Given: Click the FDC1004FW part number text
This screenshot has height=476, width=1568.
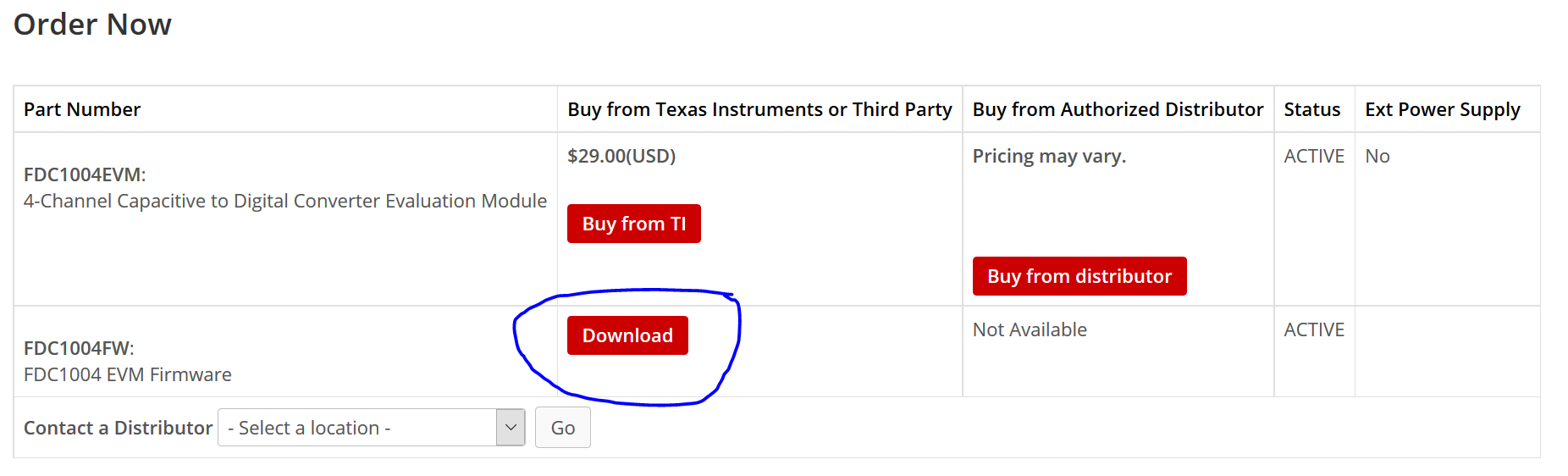Looking at the screenshot, I should pos(79,348).
